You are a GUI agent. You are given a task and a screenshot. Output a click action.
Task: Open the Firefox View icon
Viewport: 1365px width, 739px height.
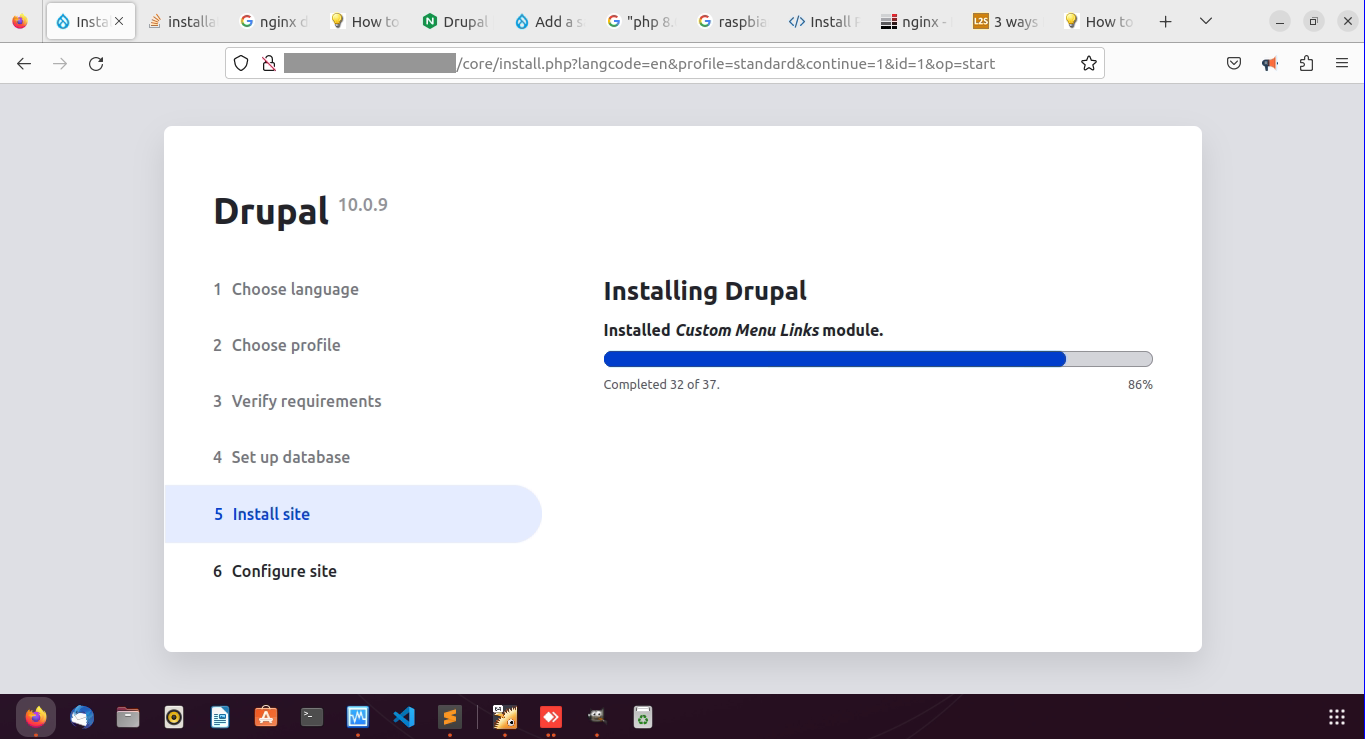click(20, 21)
